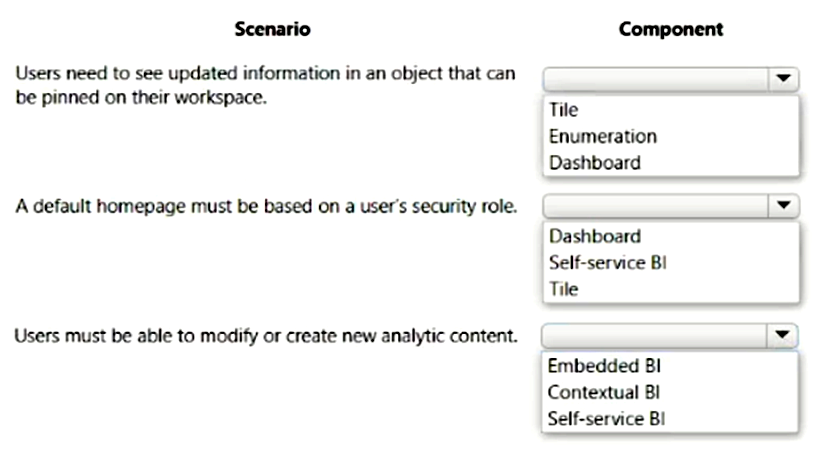Expand the dropdown arrow for the default homepage scenario
Viewport: 820px width, 455px height.
(783, 206)
